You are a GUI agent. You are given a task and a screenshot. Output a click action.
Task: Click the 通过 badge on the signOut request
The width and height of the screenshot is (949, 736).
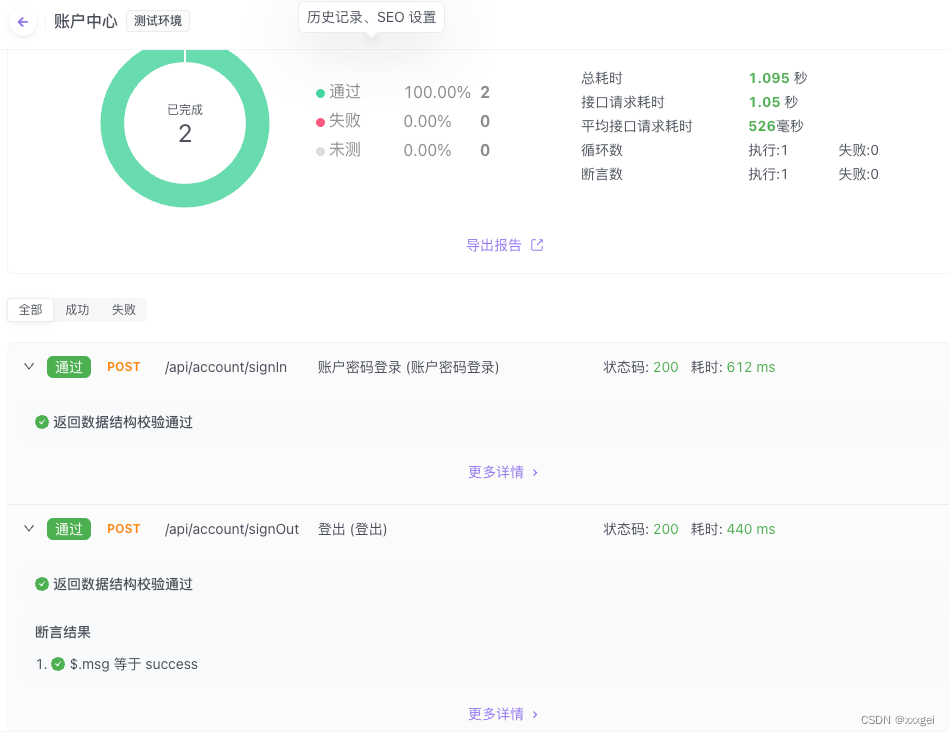(68, 529)
